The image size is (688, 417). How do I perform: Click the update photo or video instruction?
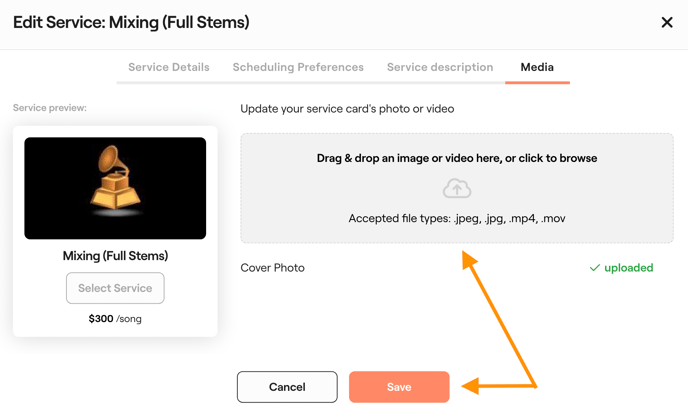coord(347,108)
